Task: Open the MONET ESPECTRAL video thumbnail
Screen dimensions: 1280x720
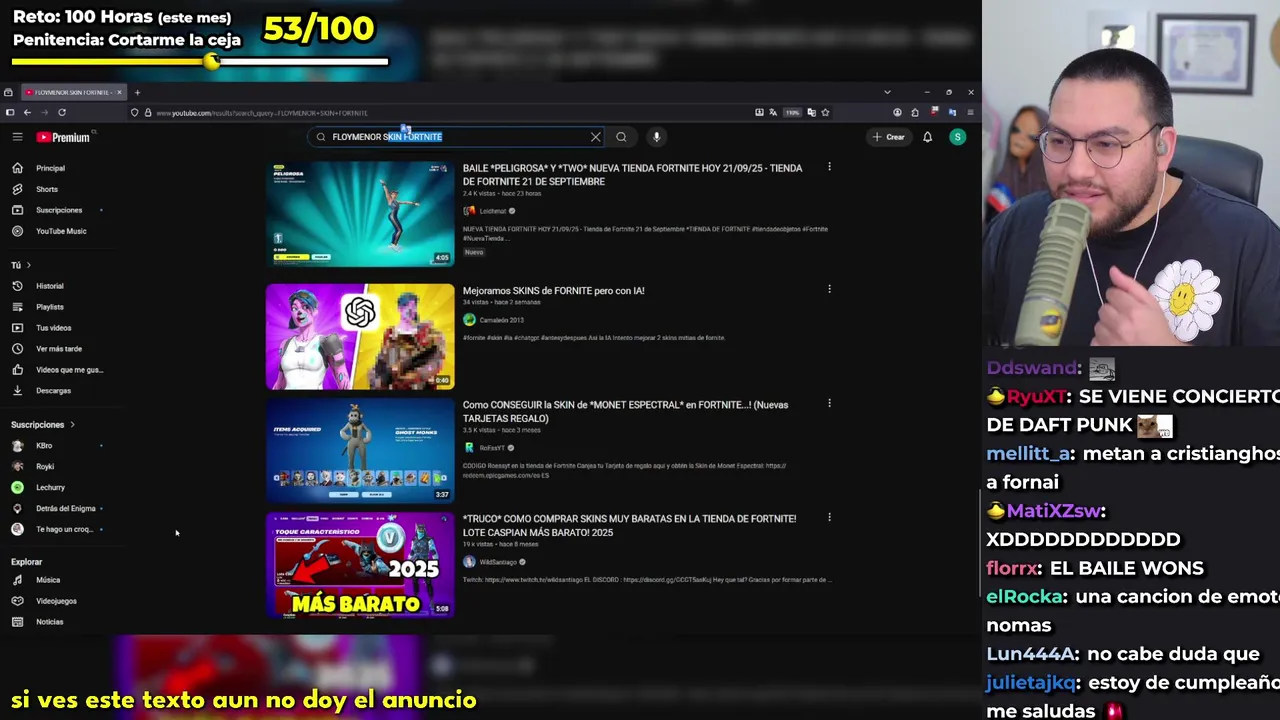Action: [360, 451]
